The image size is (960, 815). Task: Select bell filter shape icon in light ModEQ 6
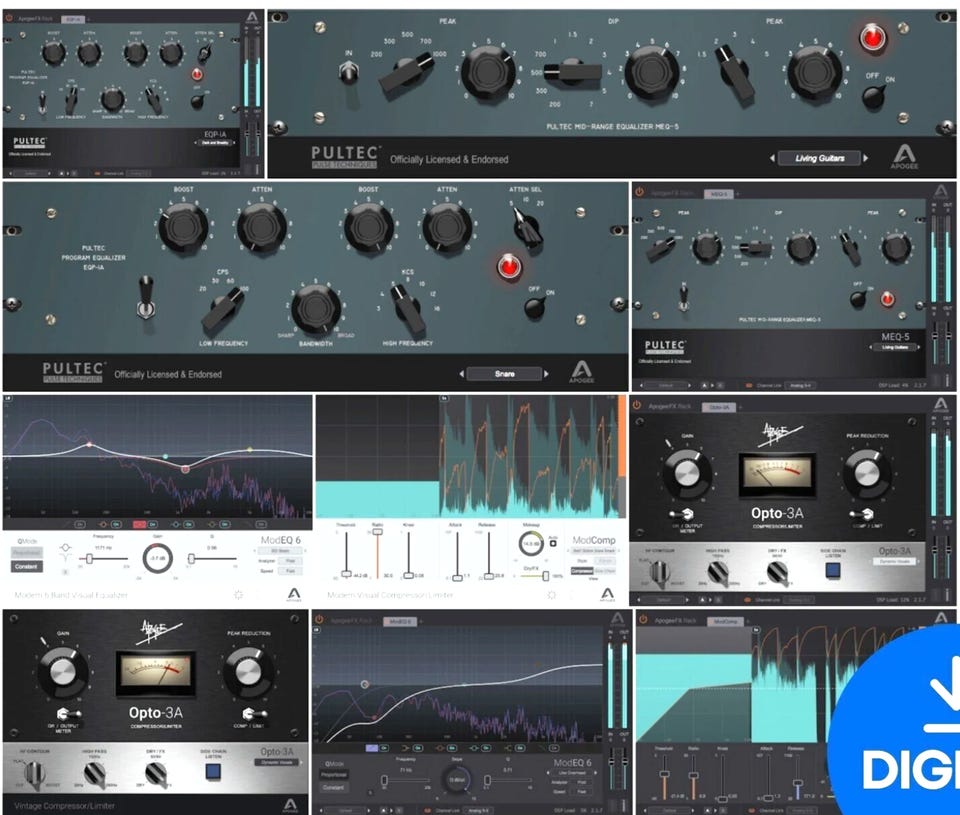(x=66, y=547)
